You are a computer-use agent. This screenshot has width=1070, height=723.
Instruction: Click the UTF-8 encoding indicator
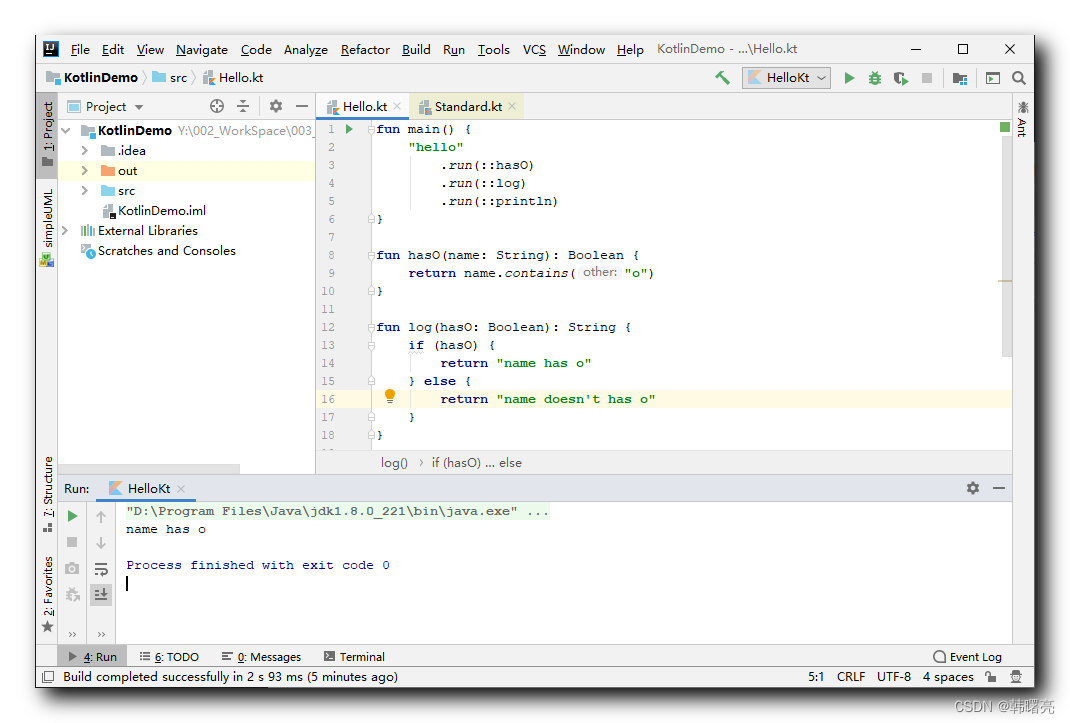[894, 677]
